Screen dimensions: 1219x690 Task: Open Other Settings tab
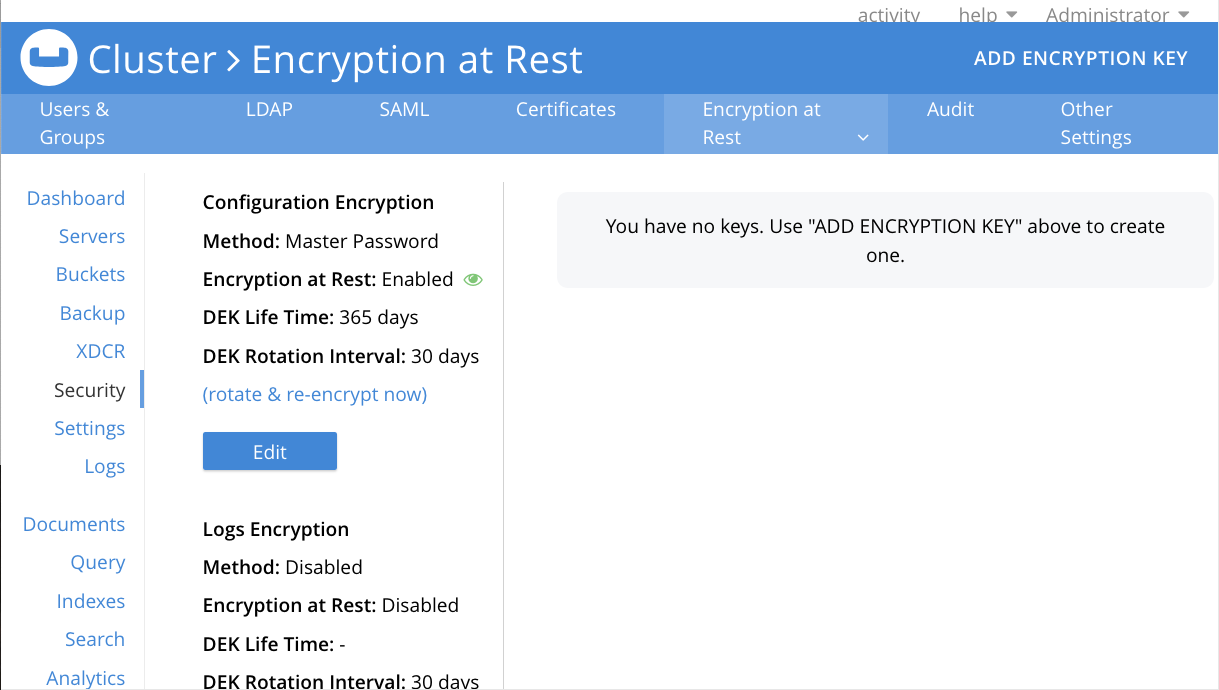(1095, 123)
